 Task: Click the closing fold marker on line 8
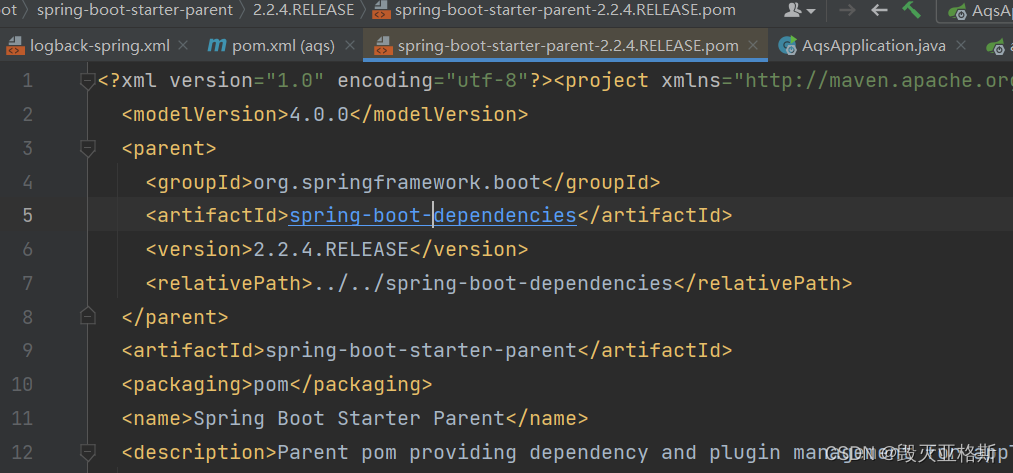click(87, 316)
